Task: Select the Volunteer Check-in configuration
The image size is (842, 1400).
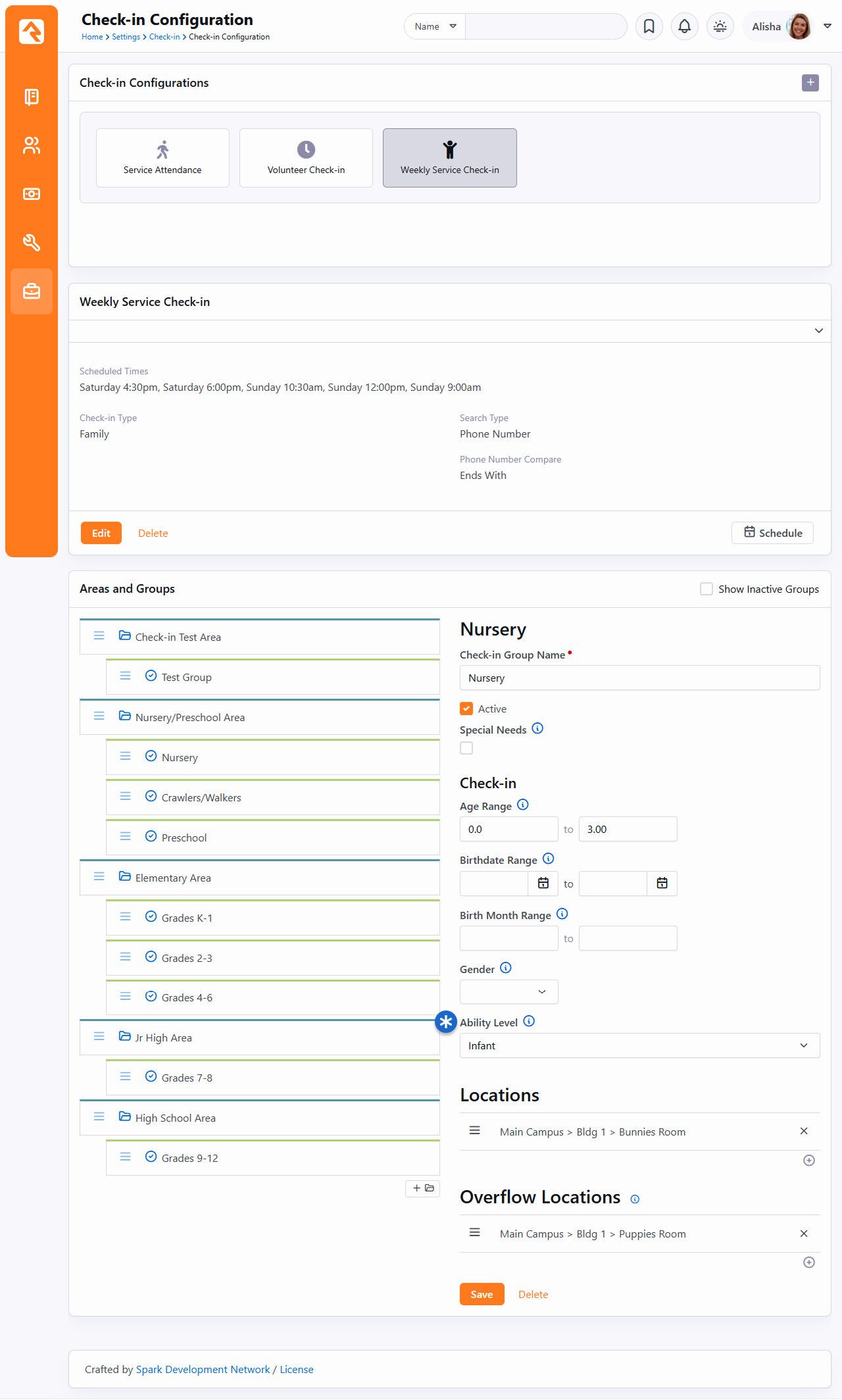Action: coord(306,158)
